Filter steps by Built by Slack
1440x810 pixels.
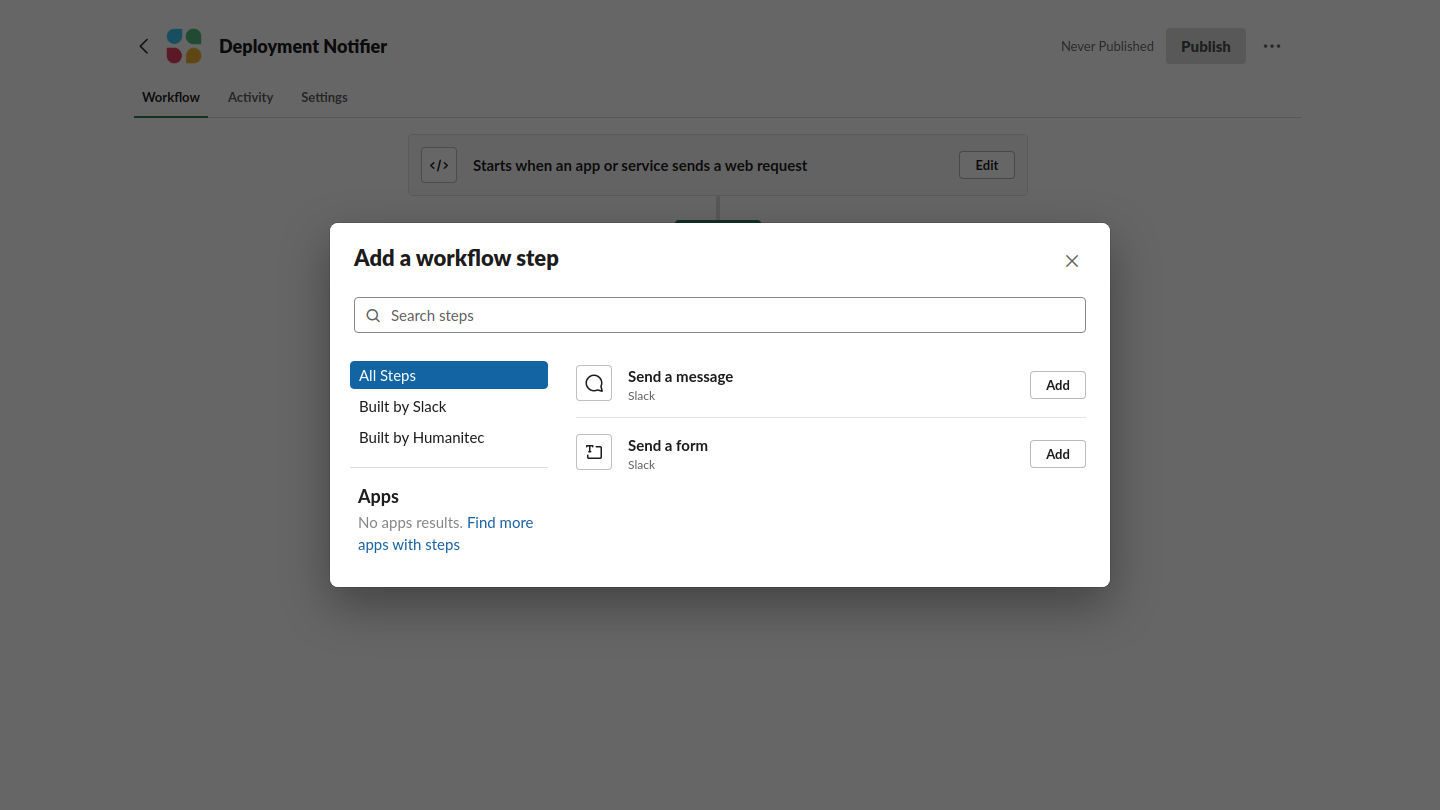(x=449, y=406)
